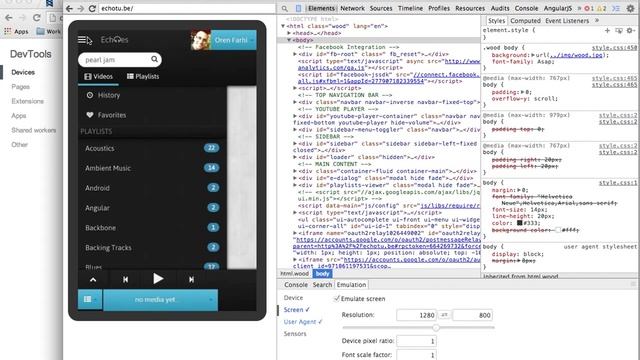Open the Device emulation section
This screenshot has height=360, width=640.
click(293, 298)
